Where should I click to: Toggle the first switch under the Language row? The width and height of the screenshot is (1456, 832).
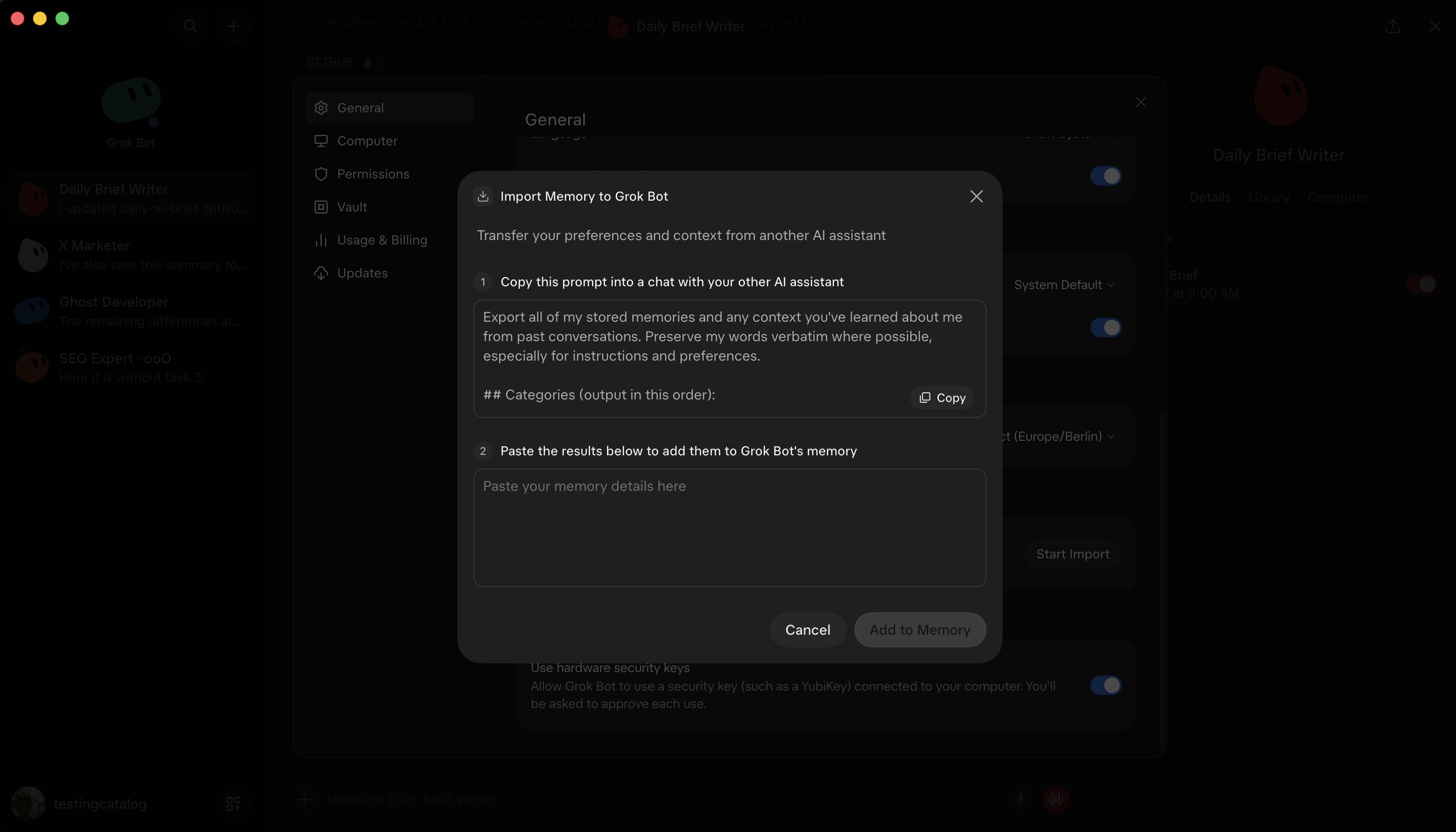1105,176
